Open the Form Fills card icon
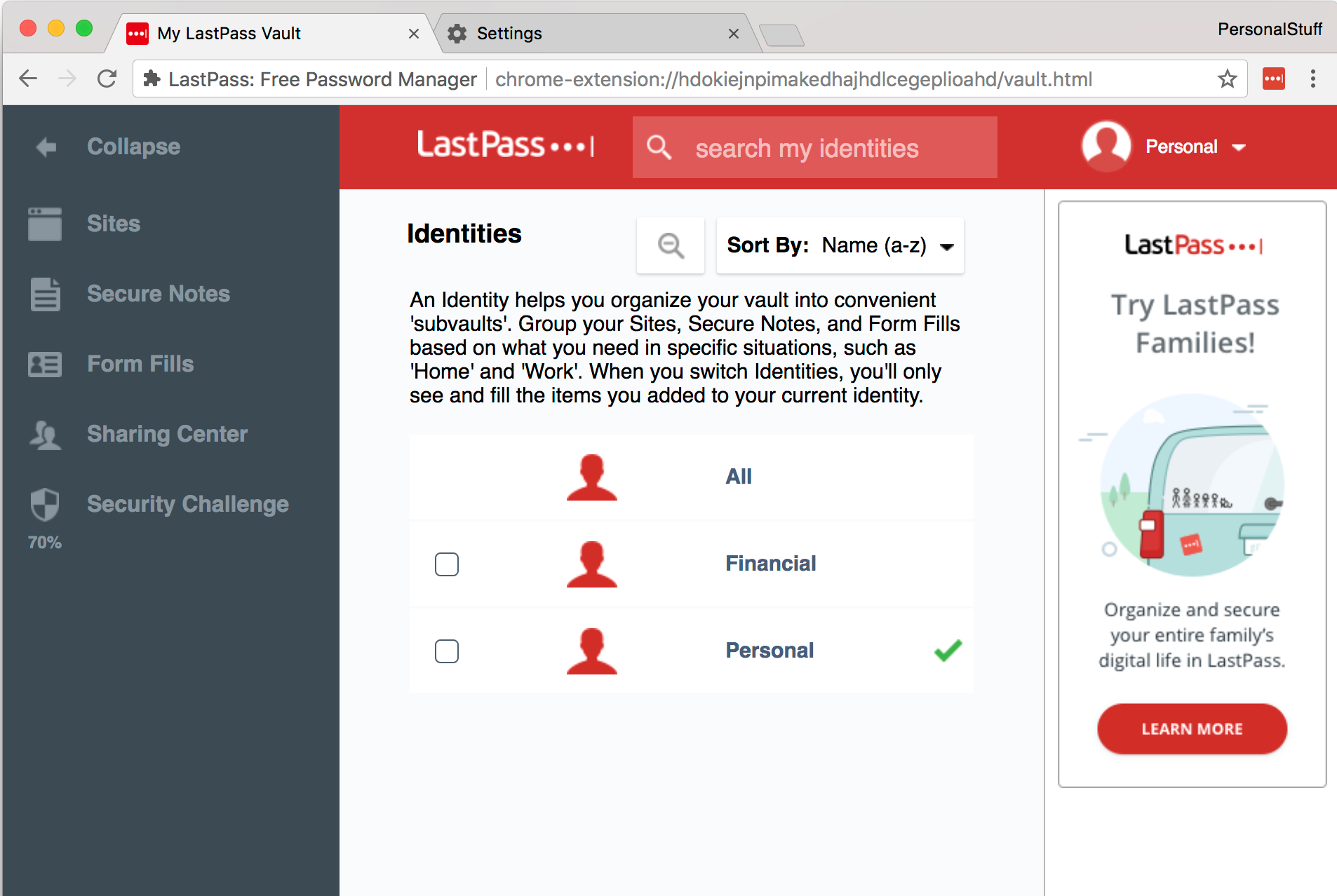The height and width of the screenshot is (896, 1337). coord(45,365)
